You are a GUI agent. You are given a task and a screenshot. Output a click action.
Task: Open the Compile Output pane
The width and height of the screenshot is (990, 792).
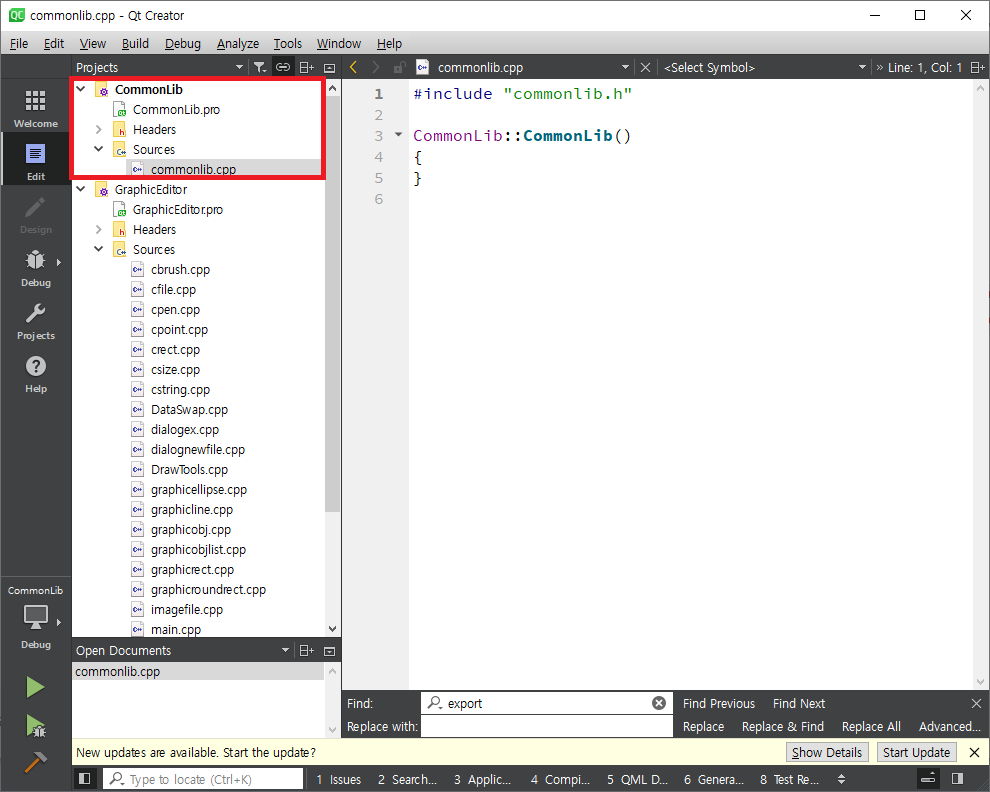(x=560, y=779)
